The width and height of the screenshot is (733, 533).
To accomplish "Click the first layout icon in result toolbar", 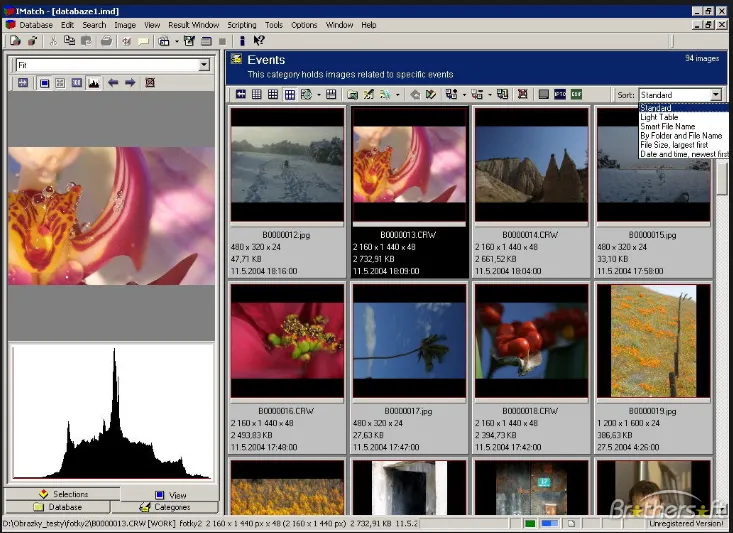I will 241,94.
